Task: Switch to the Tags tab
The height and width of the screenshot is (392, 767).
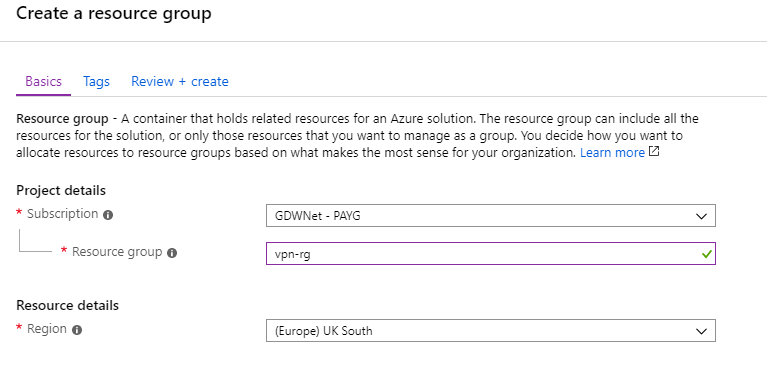Action: 96,81
